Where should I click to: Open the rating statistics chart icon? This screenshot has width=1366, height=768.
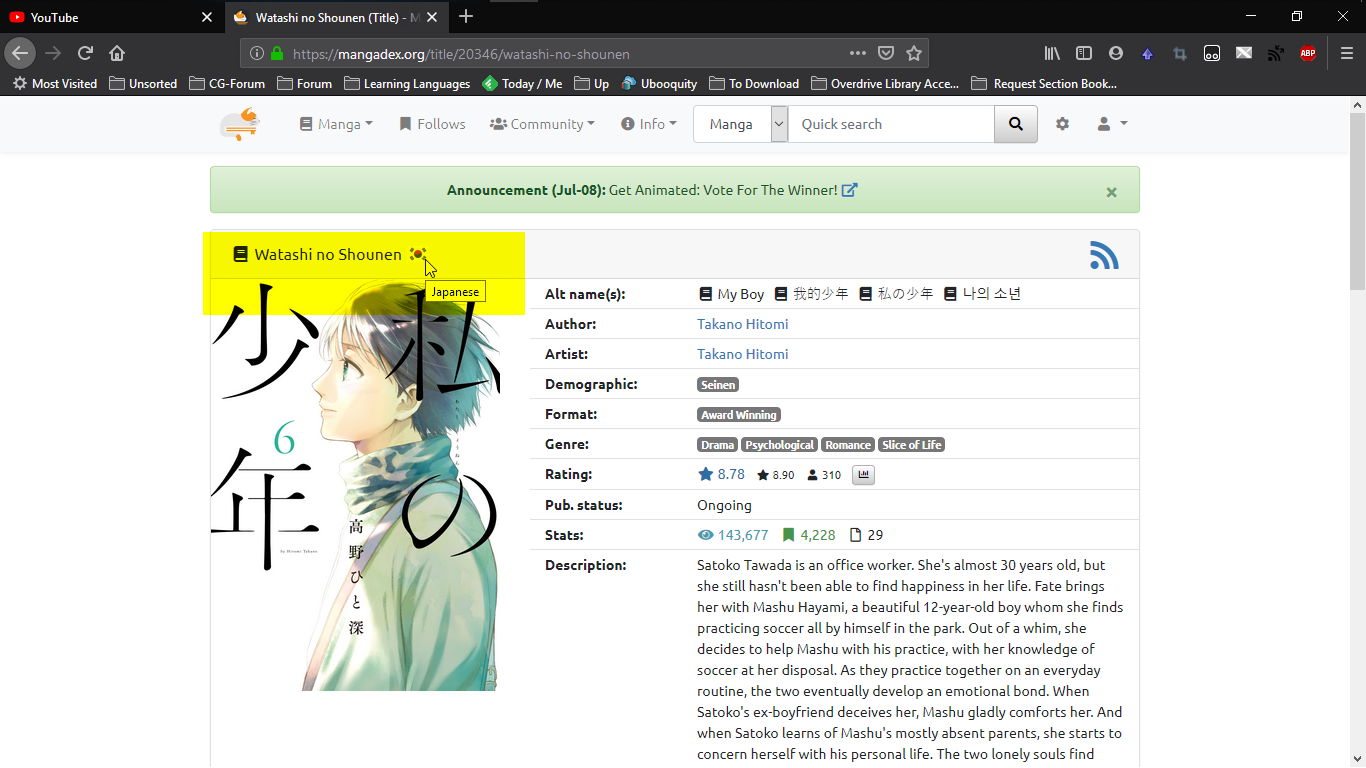(x=864, y=475)
